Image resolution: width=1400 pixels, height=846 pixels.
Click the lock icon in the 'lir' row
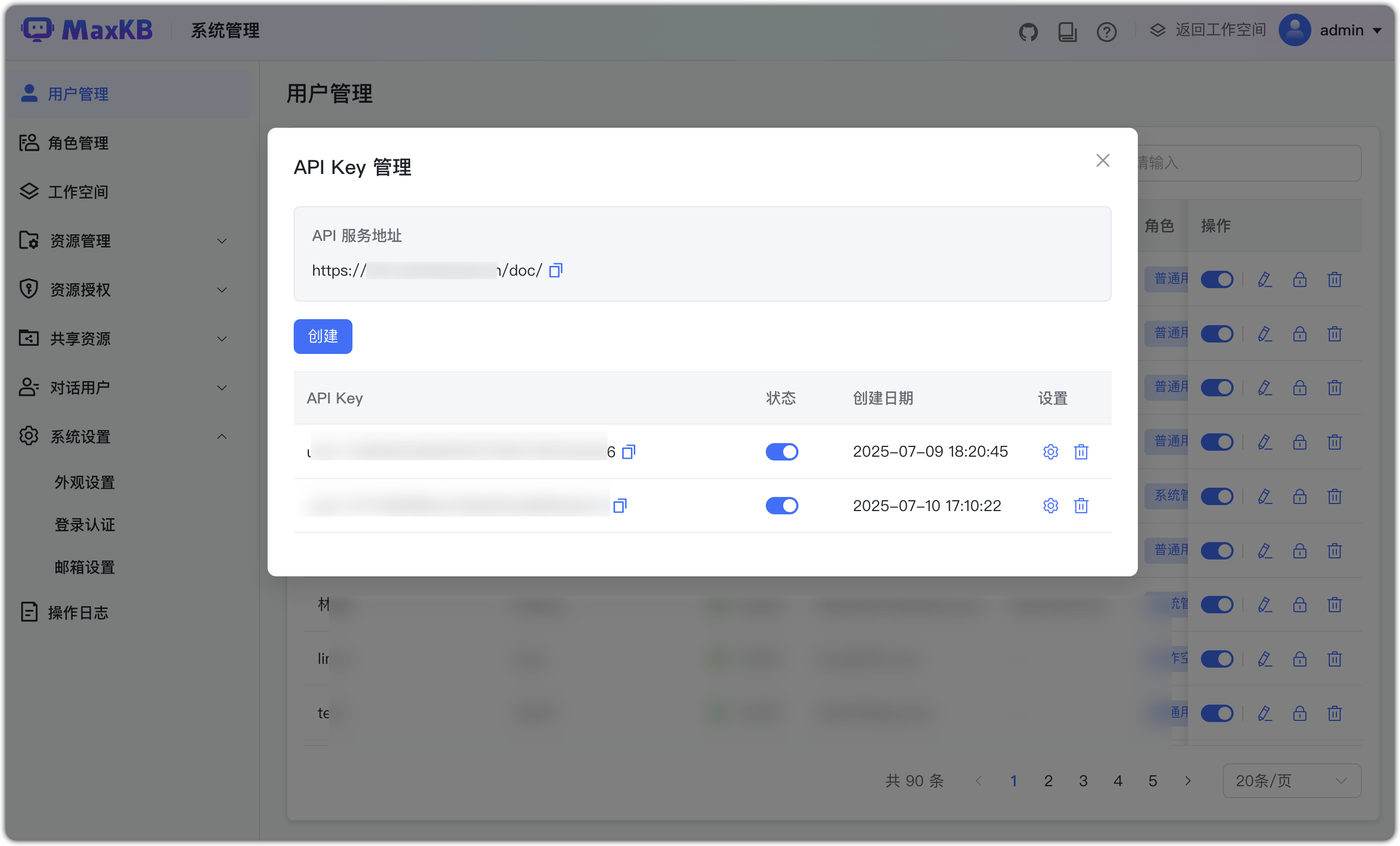(x=1299, y=658)
